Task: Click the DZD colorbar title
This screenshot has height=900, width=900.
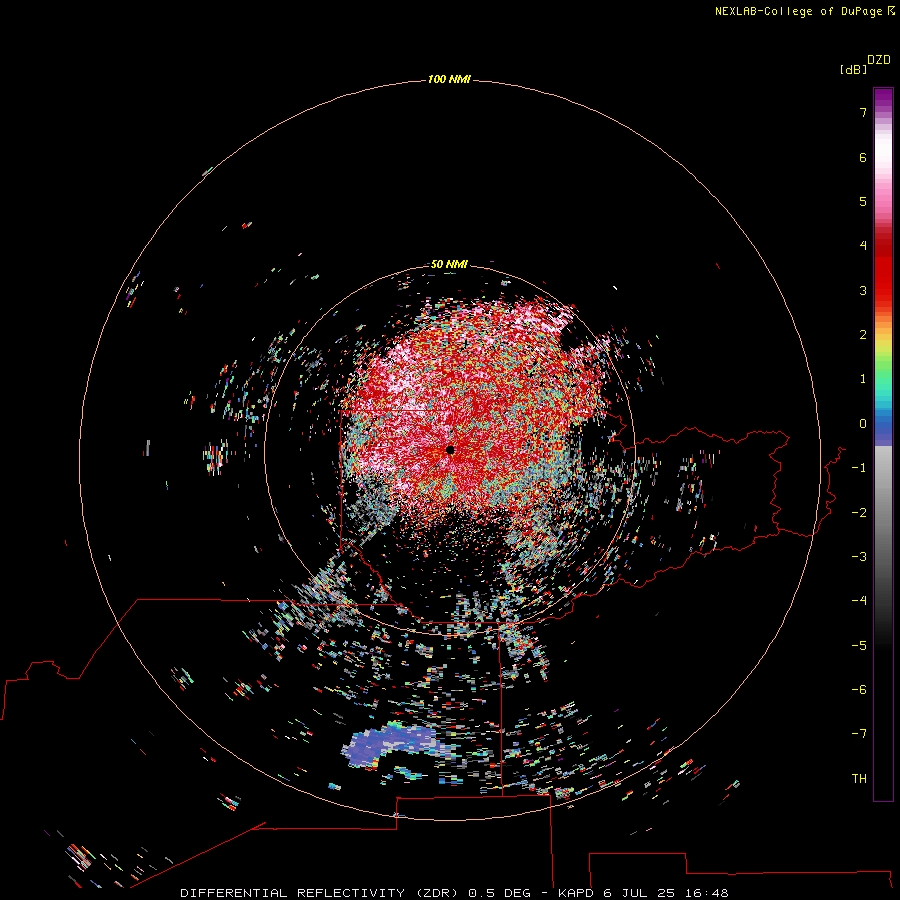Action: [879, 60]
